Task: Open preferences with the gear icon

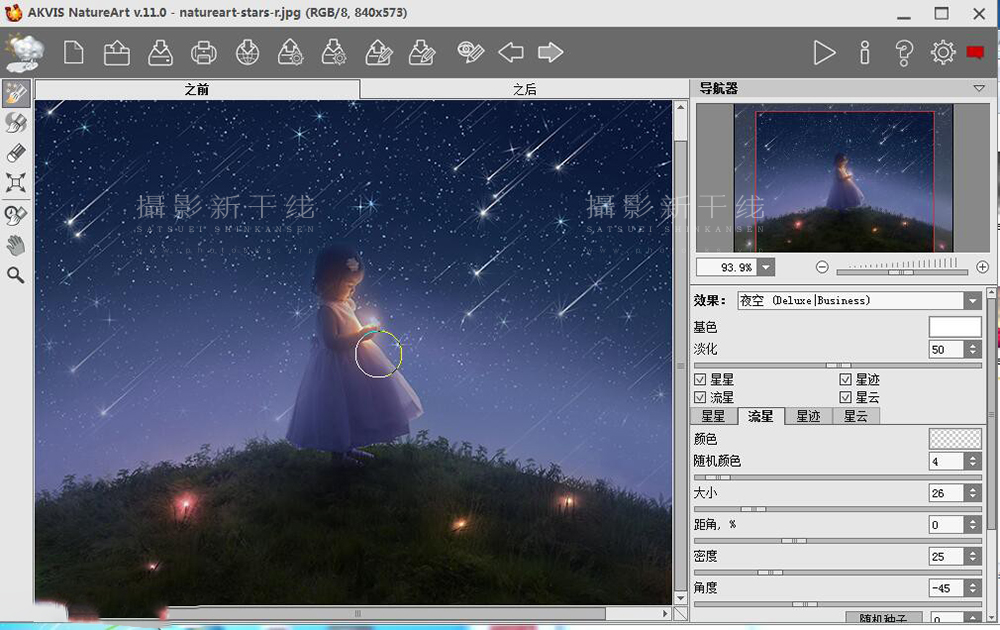Action: click(x=943, y=52)
